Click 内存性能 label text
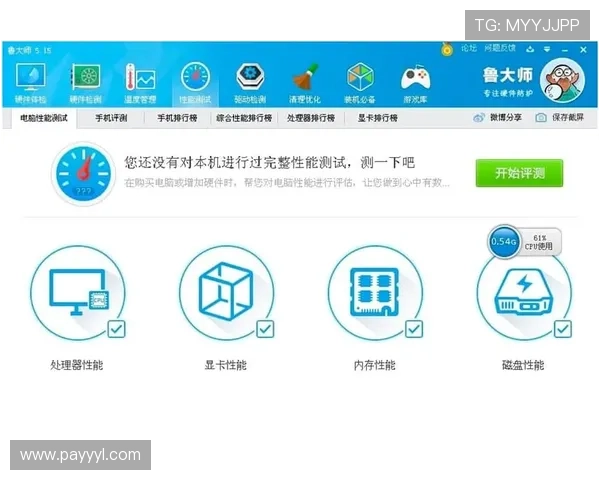The image size is (600, 480). pyautogui.click(x=374, y=365)
